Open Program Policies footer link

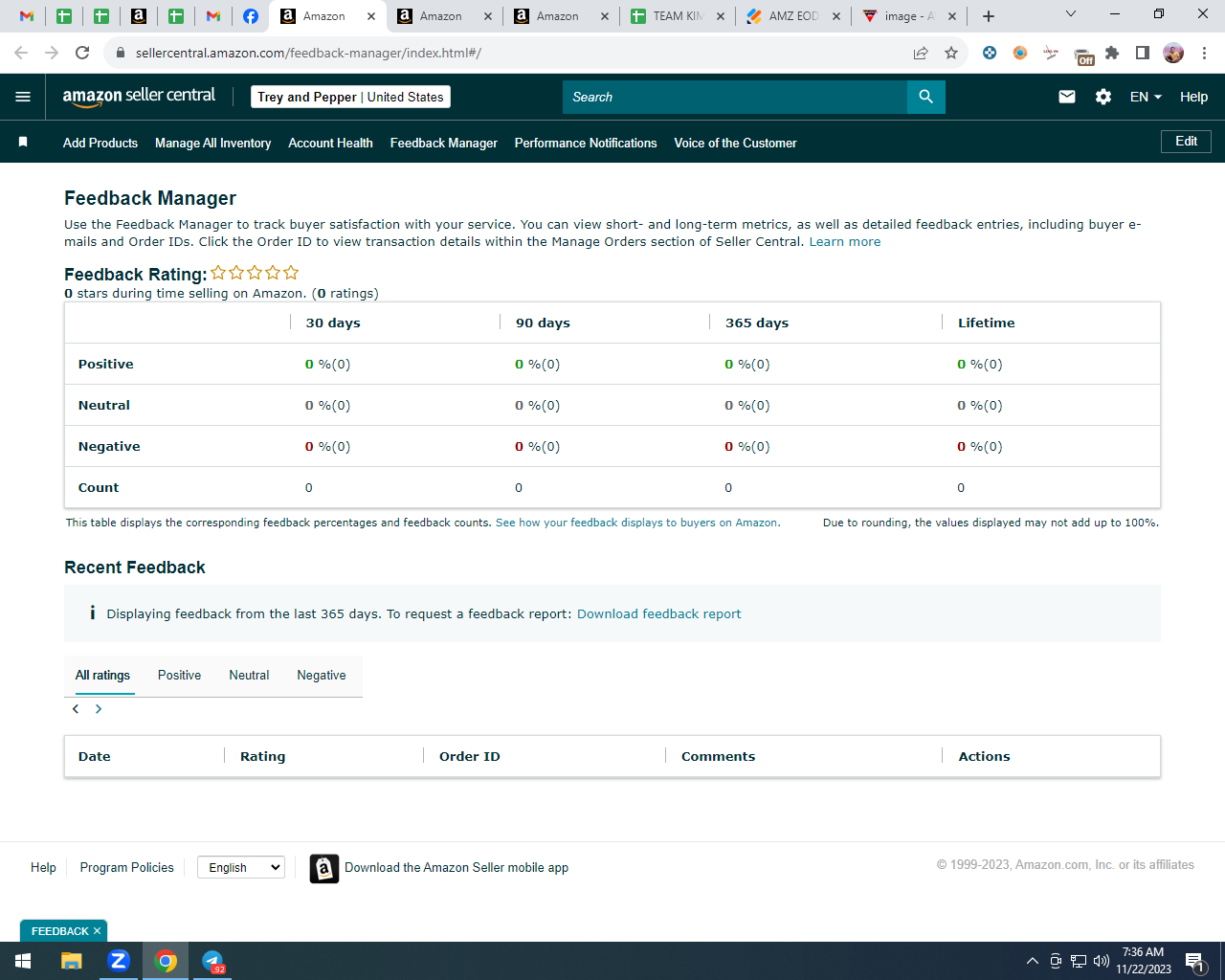point(127,867)
